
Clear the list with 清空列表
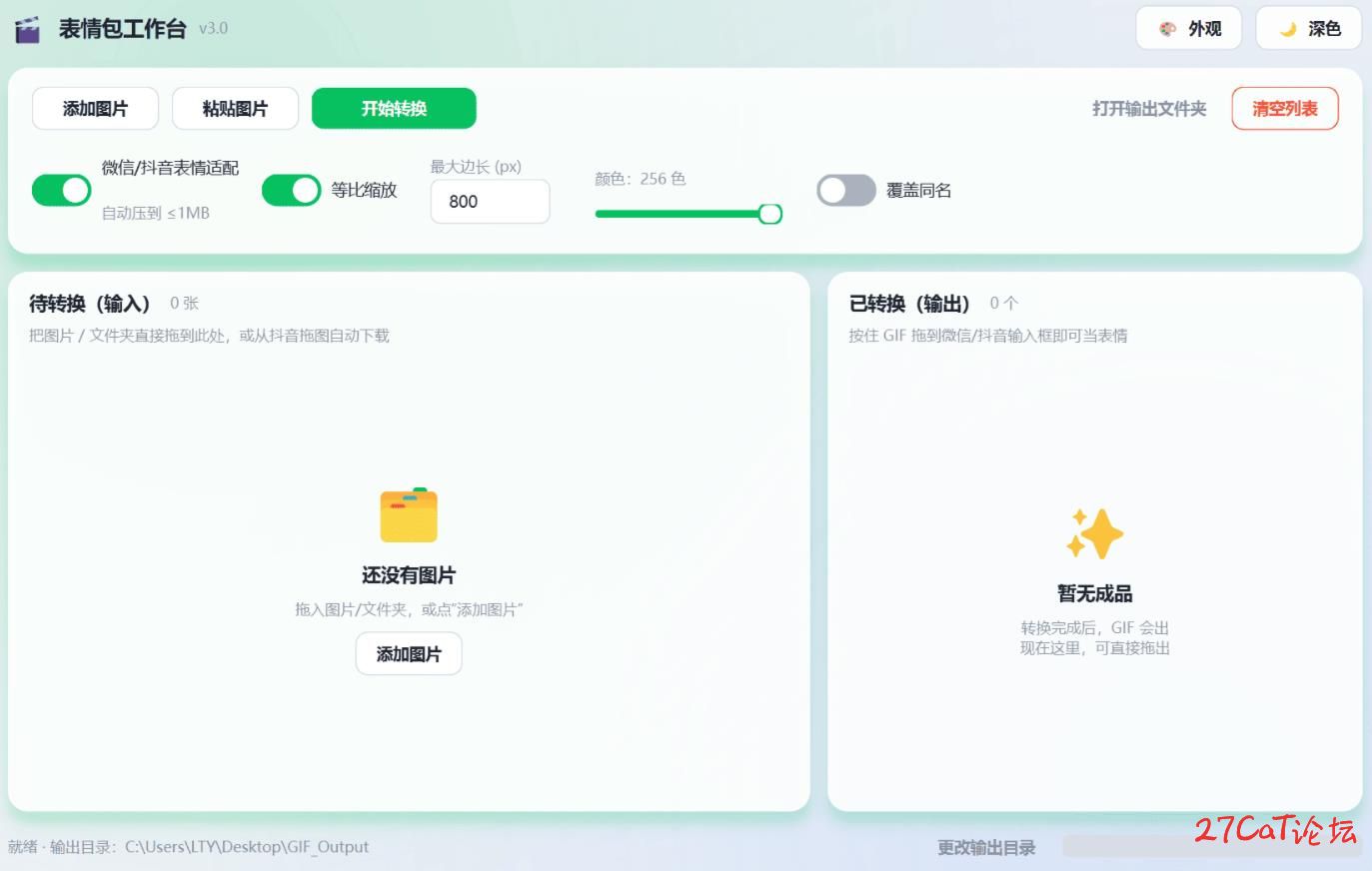[x=1285, y=108]
